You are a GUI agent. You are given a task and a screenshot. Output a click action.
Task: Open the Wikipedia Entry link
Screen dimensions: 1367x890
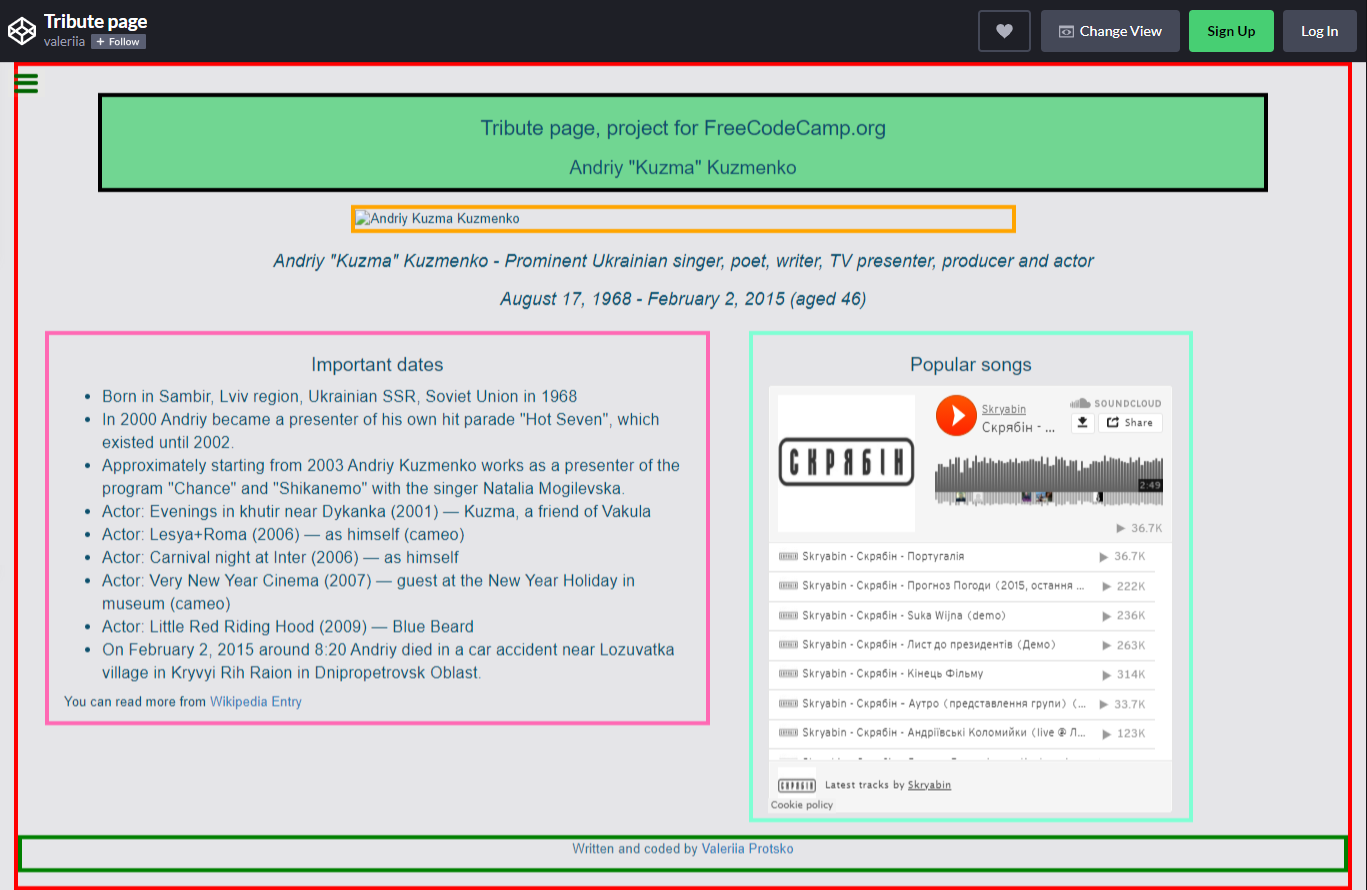point(255,702)
